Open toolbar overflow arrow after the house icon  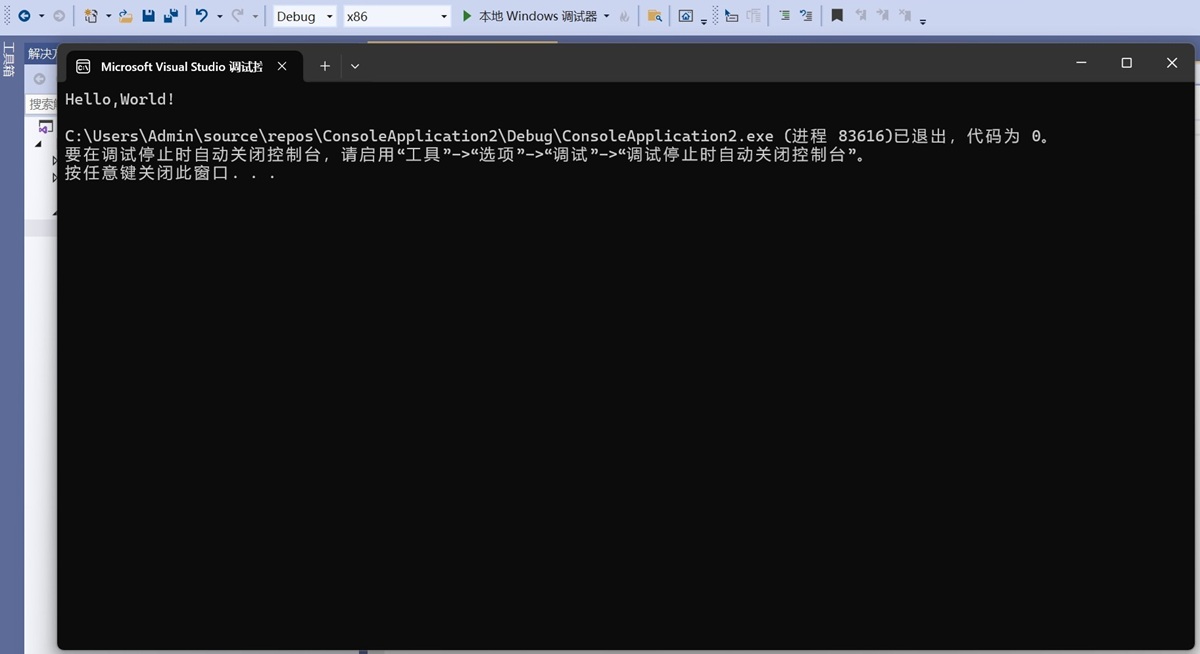(x=704, y=21)
